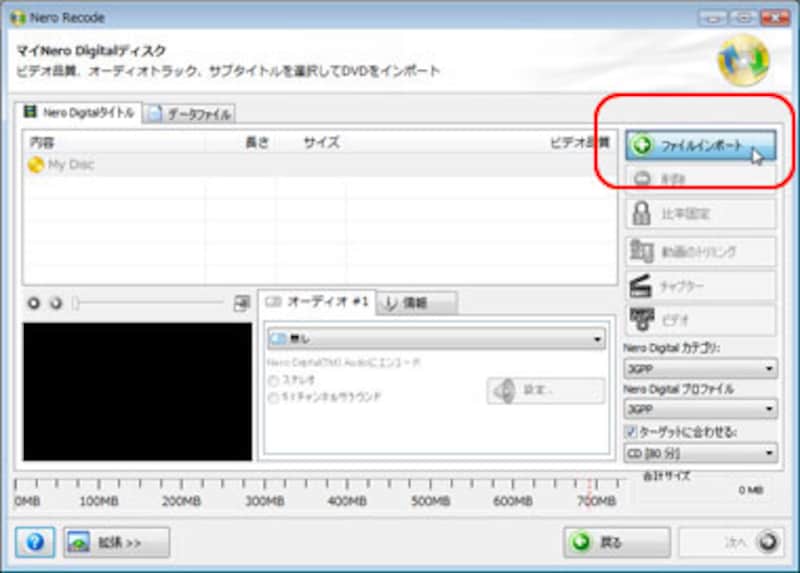
Task: Switch to the データファイル tab
Action: click(x=190, y=114)
